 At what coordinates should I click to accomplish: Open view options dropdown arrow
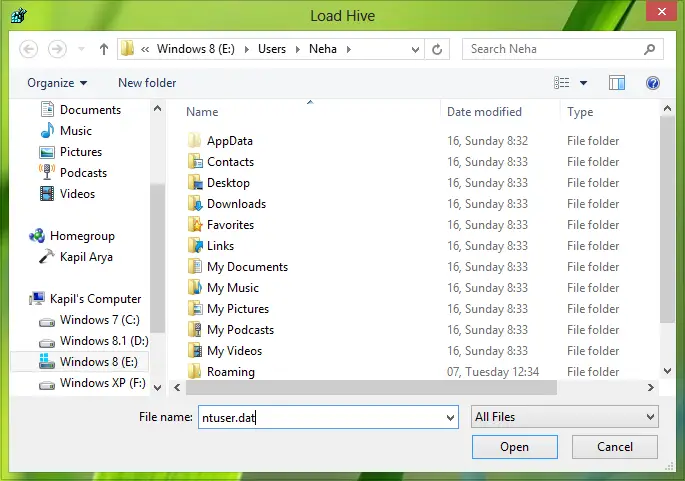tap(584, 83)
